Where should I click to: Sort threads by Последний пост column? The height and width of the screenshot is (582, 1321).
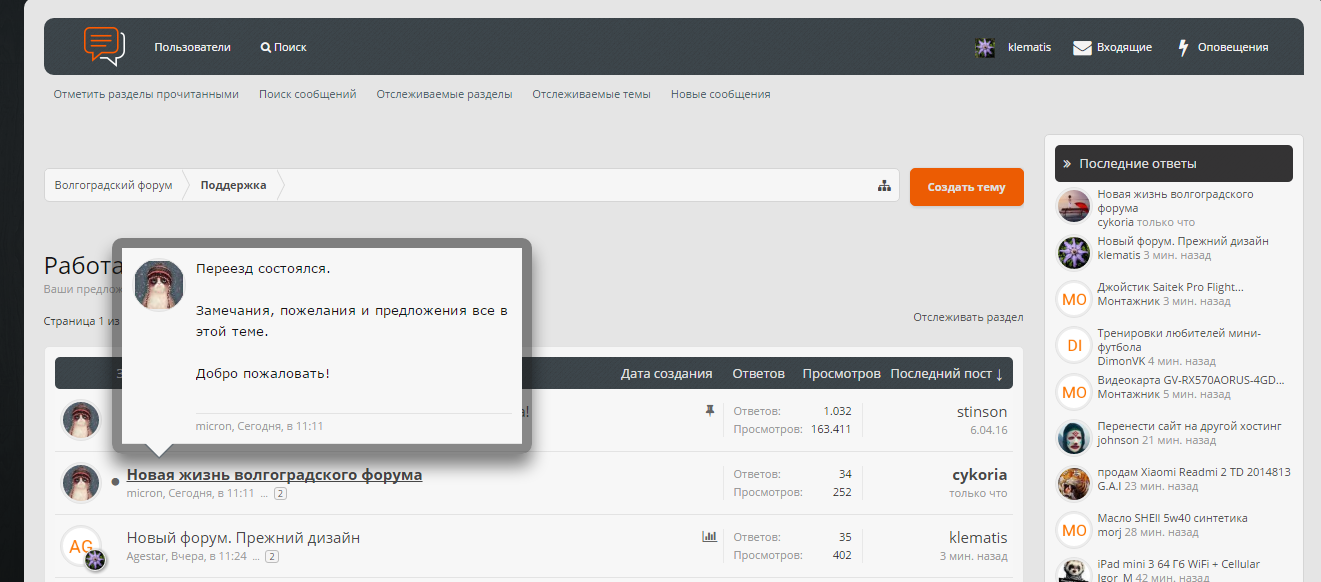[x=946, y=374]
